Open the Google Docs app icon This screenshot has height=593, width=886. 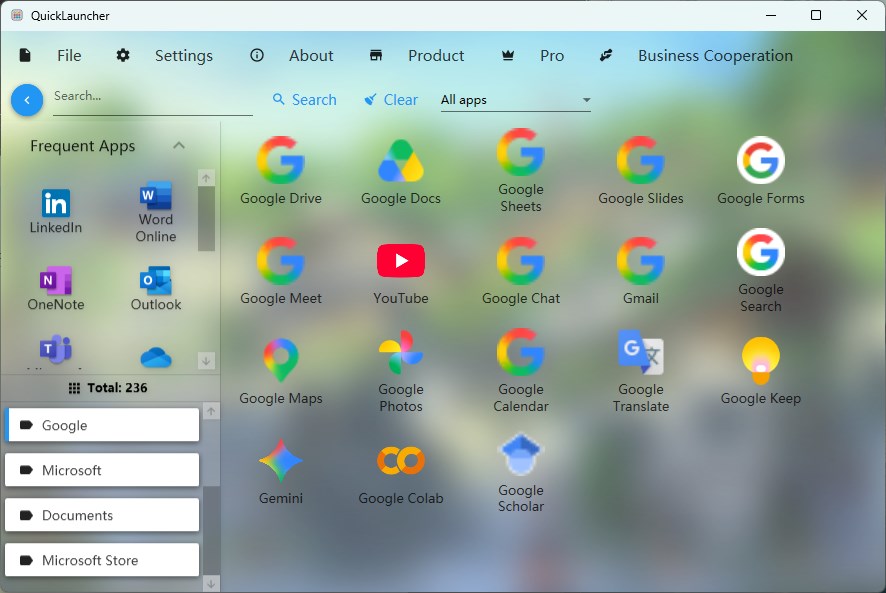401,161
